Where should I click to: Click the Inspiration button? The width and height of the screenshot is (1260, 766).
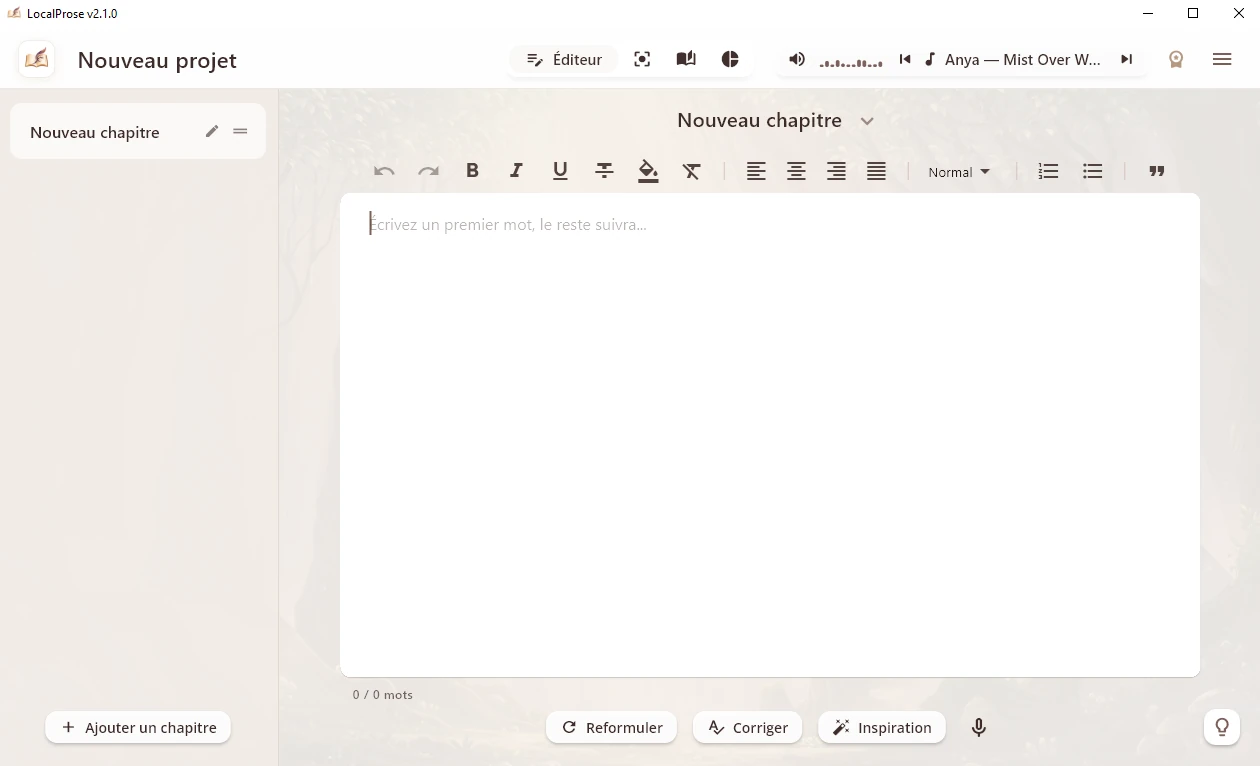click(x=881, y=727)
